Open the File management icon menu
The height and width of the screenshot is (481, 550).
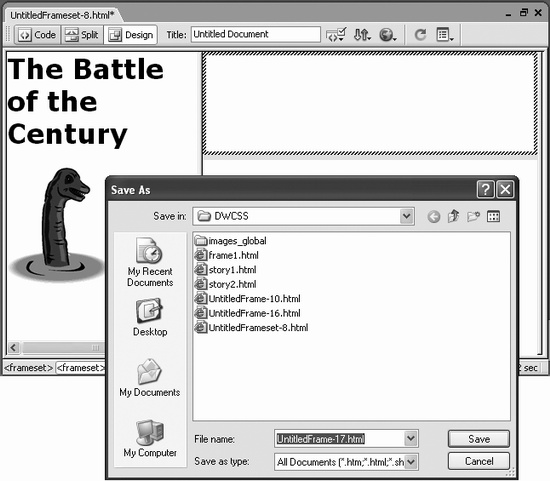(x=362, y=34)
